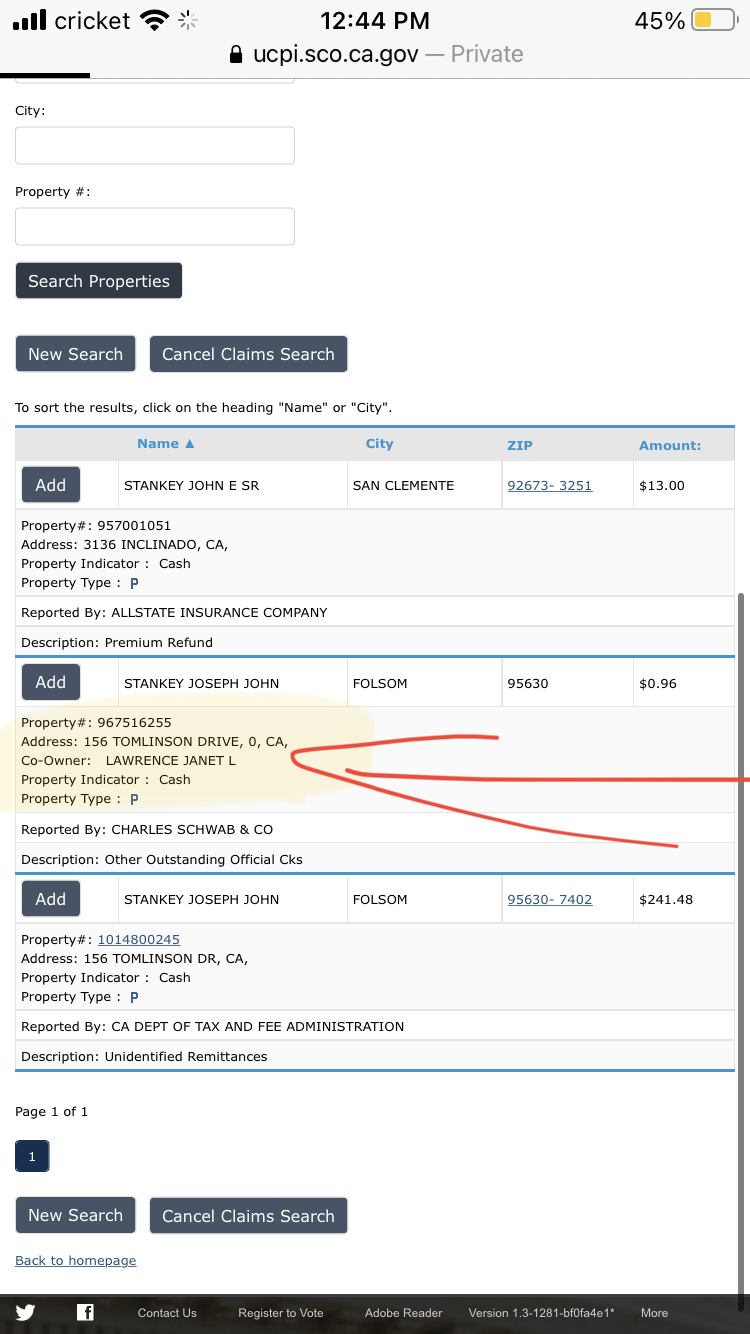Select Reported By CA DEPT OF TAX text
The image size is (750, 1334).
tap(213, 1026)
